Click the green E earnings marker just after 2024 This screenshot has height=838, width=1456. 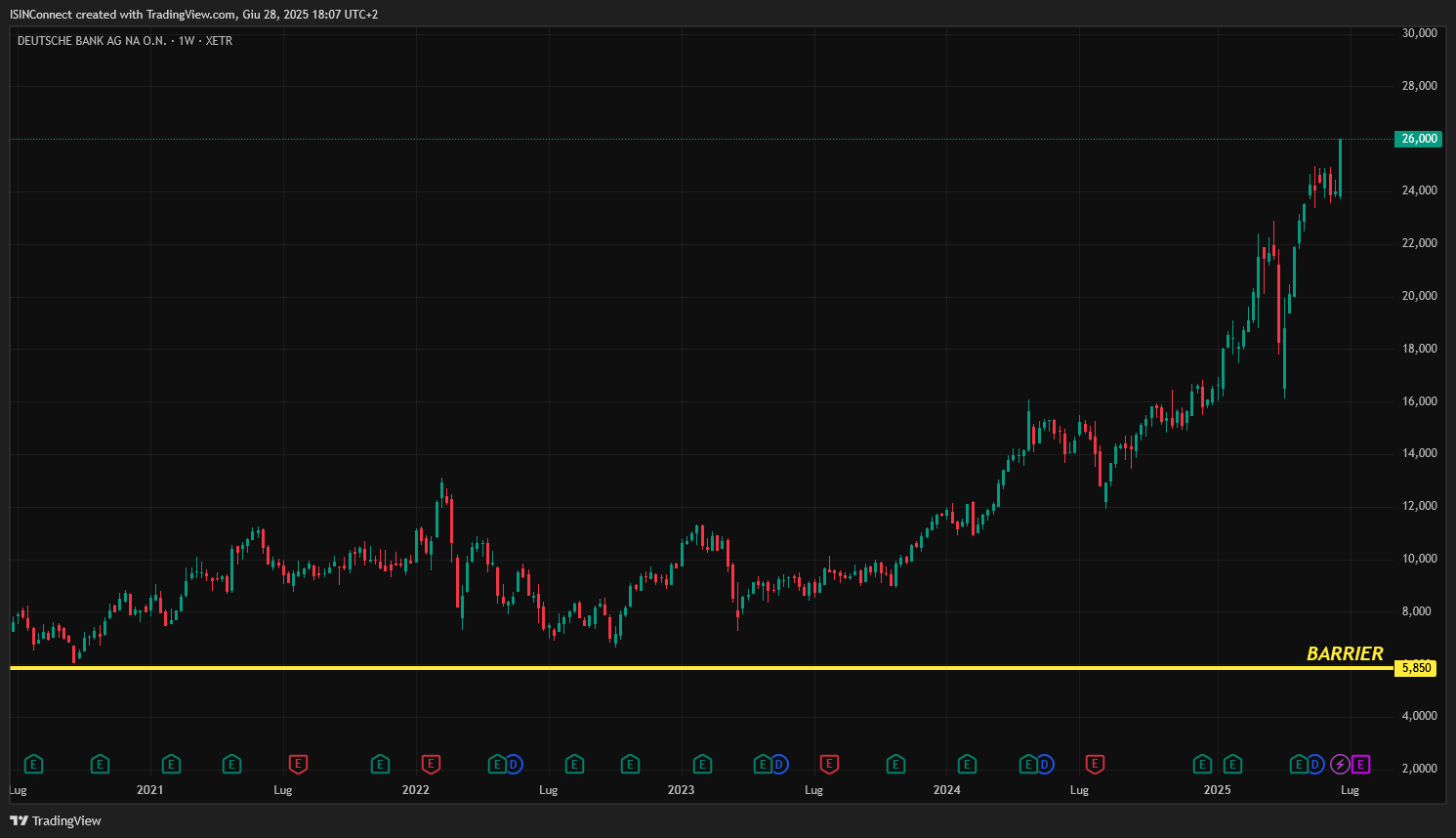[x=967, y=764]
